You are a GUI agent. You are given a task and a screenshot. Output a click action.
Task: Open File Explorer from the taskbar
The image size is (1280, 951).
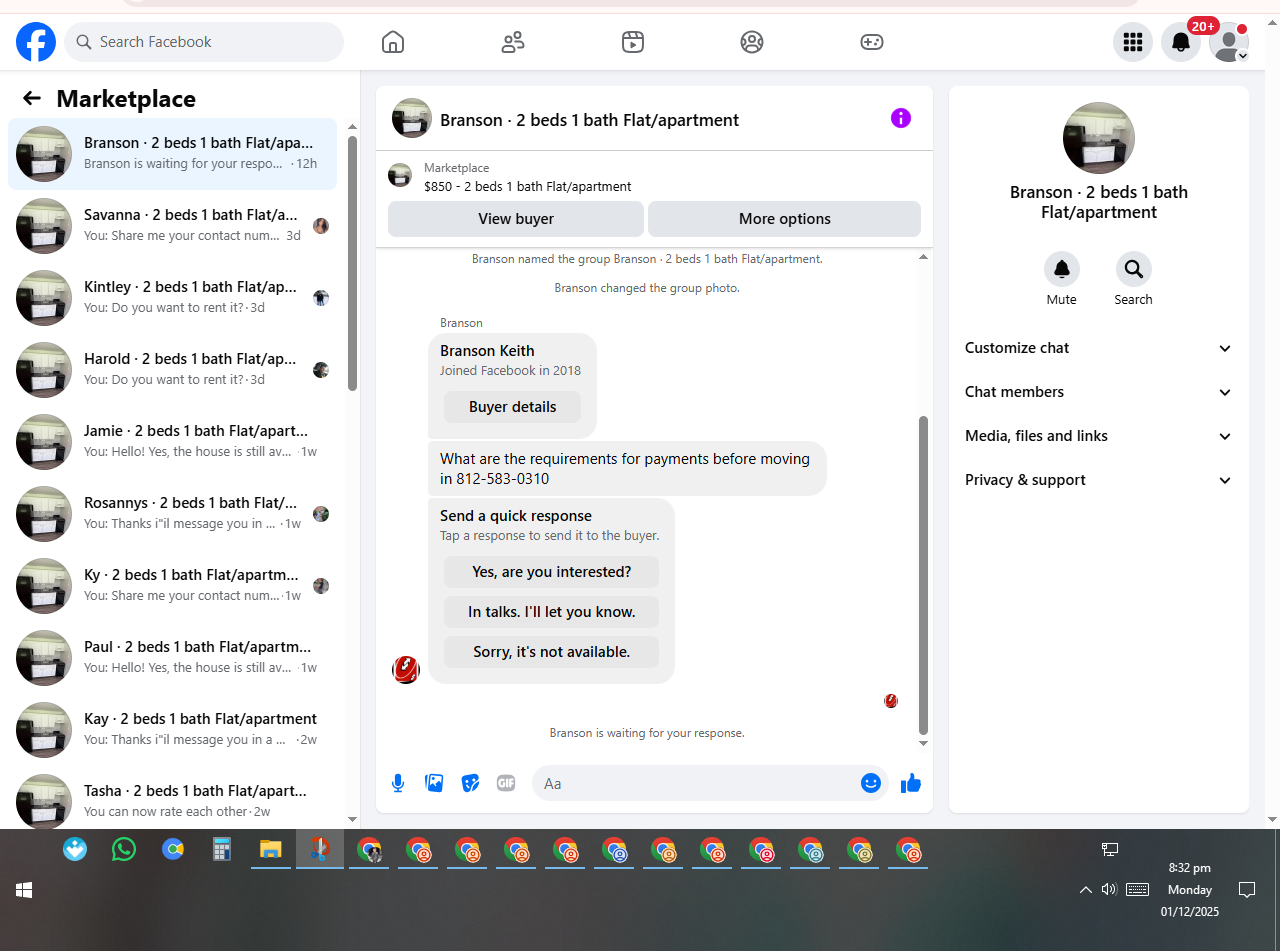point(271,850)
